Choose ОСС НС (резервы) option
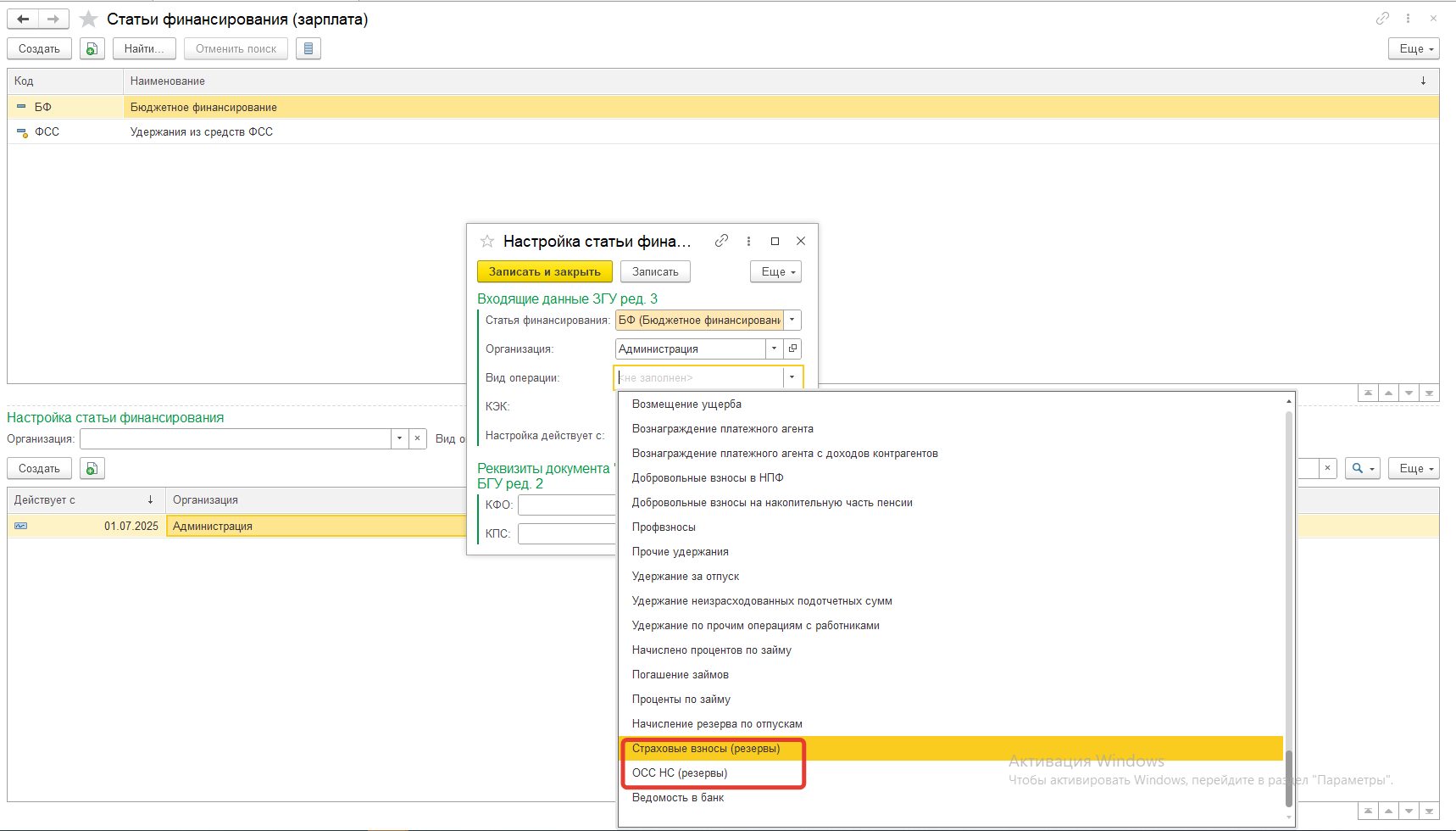 [x=680, y=773]
